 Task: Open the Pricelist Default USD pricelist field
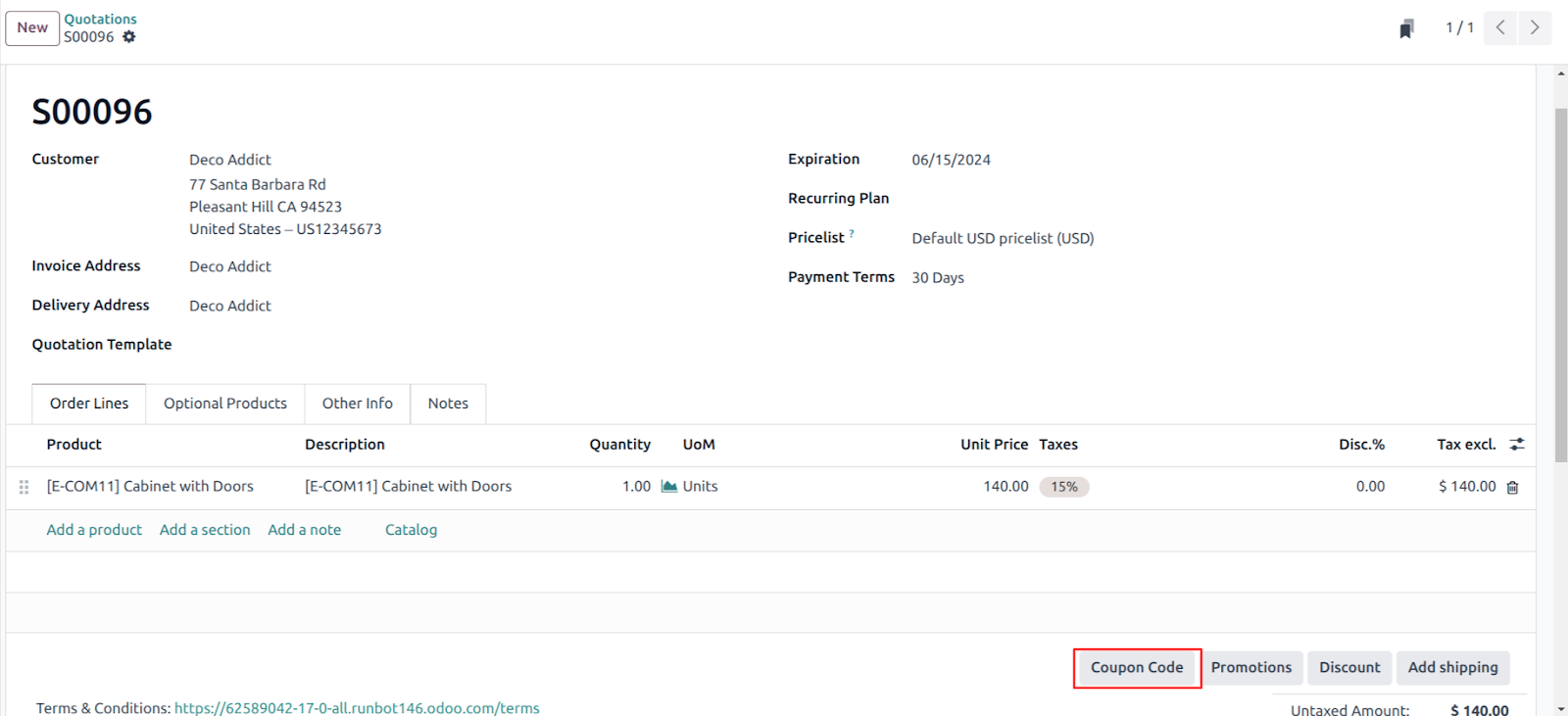pos(1003,238)
